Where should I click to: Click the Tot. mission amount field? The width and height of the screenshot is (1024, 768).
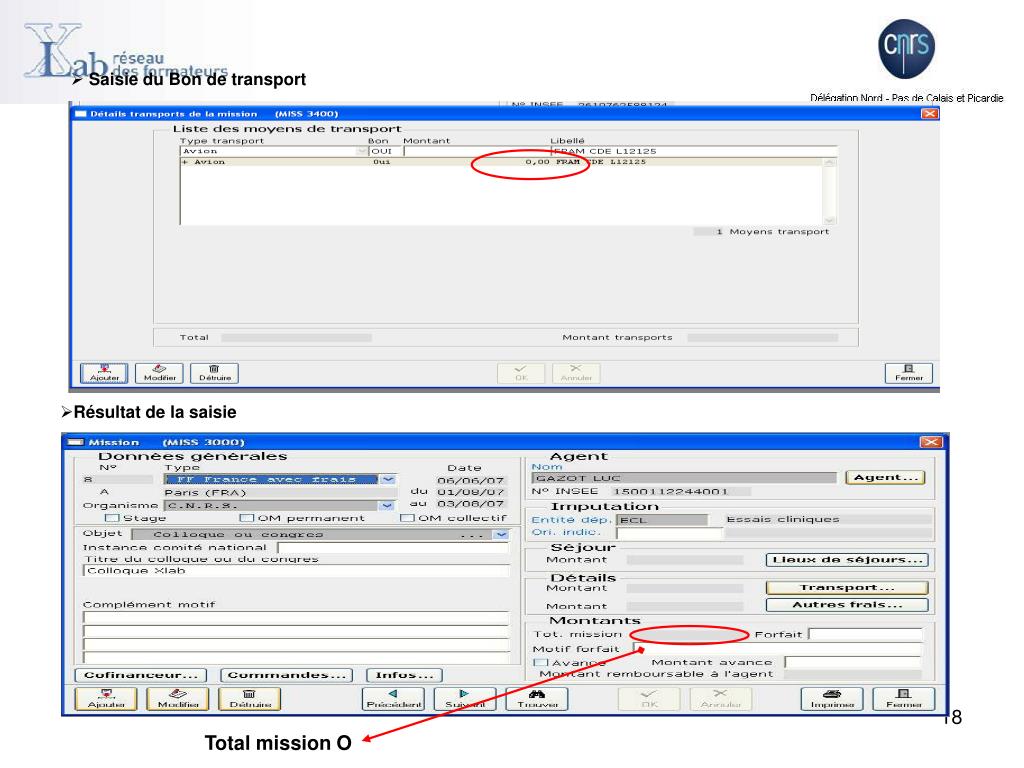688,634
